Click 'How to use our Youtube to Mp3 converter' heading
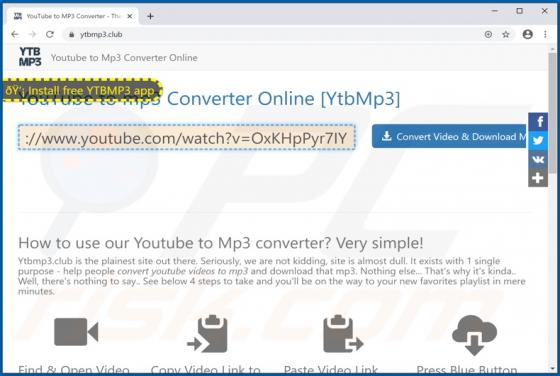560x376 pixels. [221, 243]
